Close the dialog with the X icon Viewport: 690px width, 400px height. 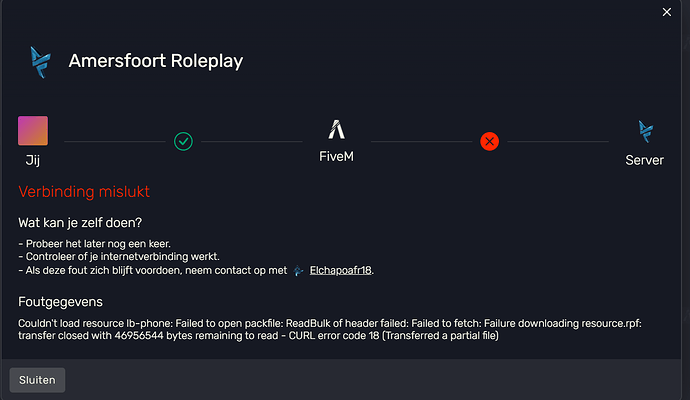(x=667, y=12)
